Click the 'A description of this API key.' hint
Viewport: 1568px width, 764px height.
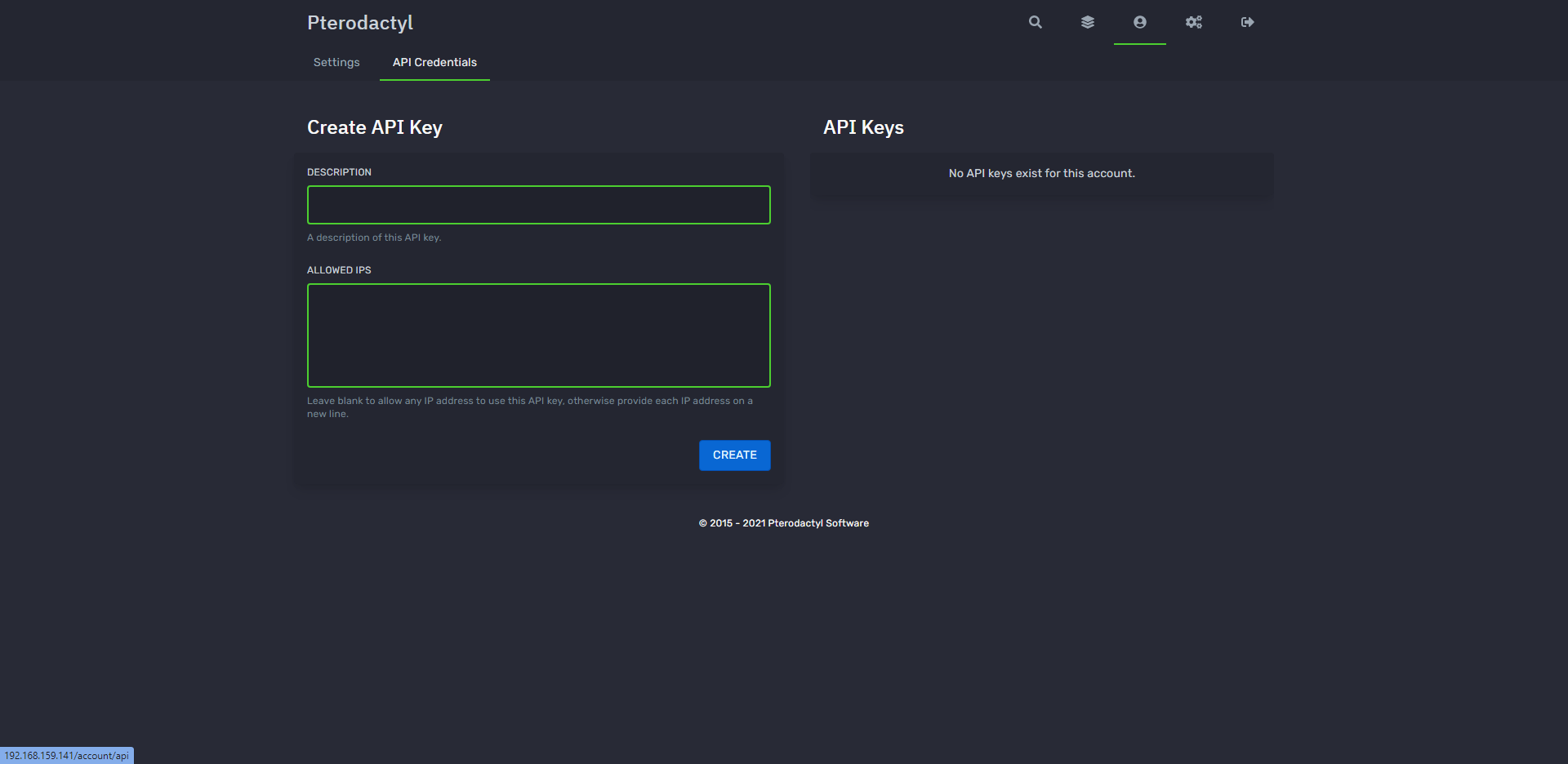click(x=374, y=238)
